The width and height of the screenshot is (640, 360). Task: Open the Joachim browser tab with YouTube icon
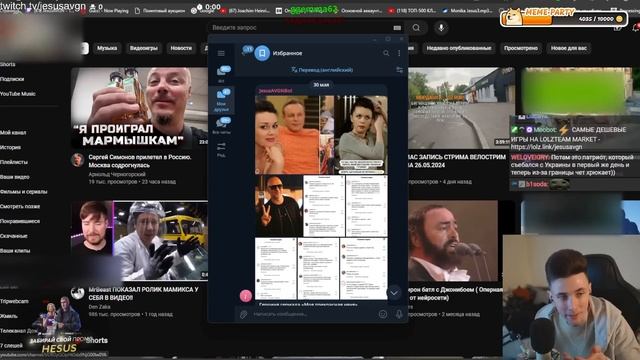245,11
